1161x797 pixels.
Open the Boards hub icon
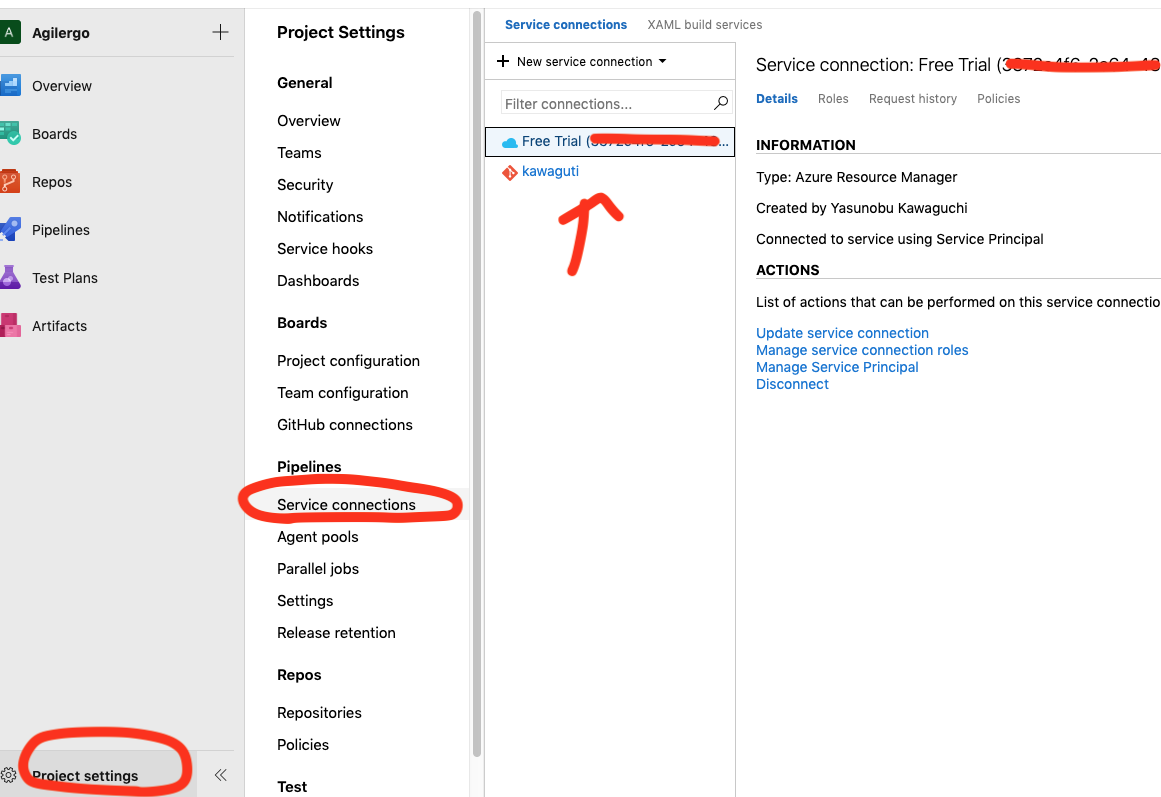[10, 134]
